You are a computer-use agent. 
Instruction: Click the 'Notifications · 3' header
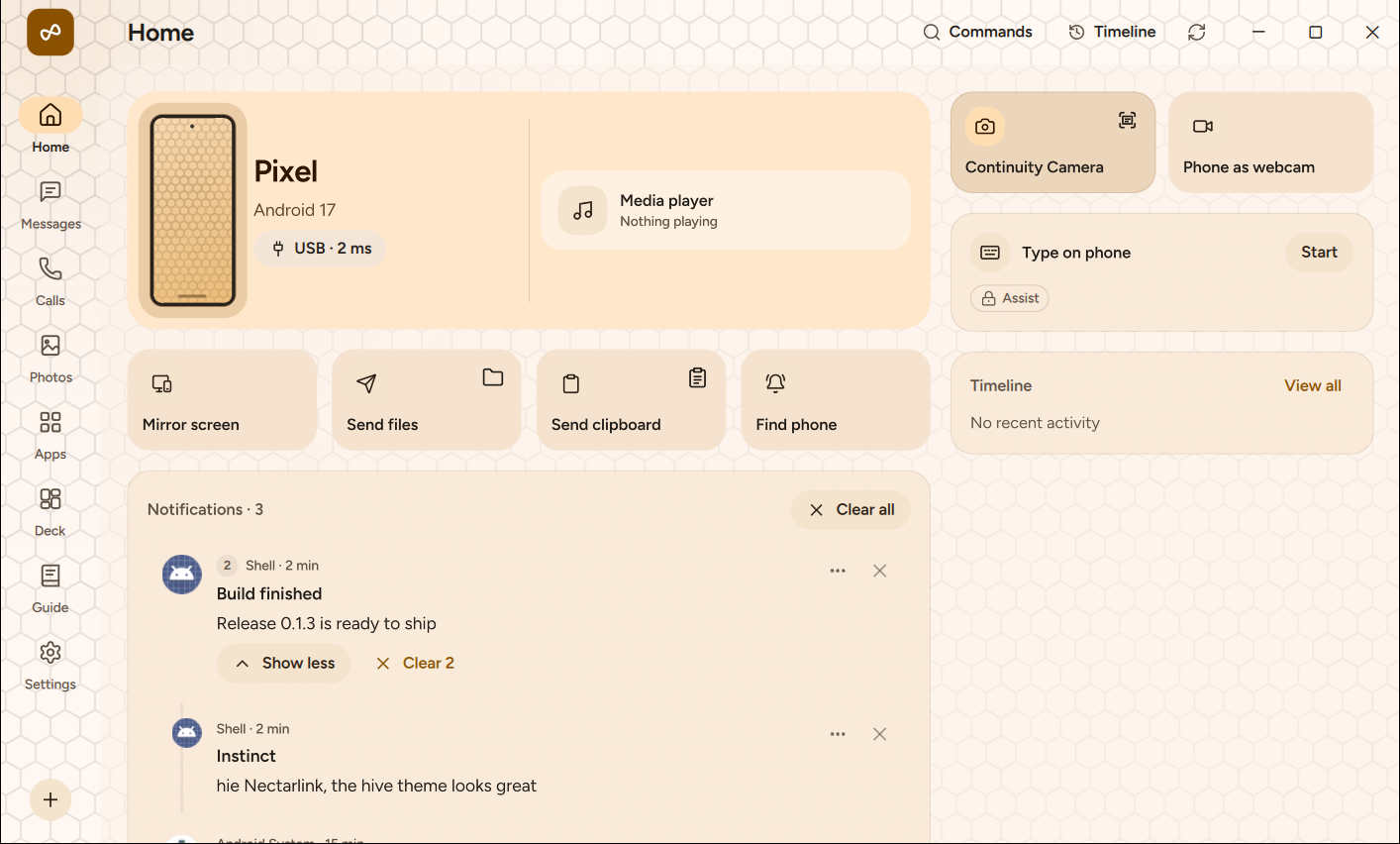point(205,509)
